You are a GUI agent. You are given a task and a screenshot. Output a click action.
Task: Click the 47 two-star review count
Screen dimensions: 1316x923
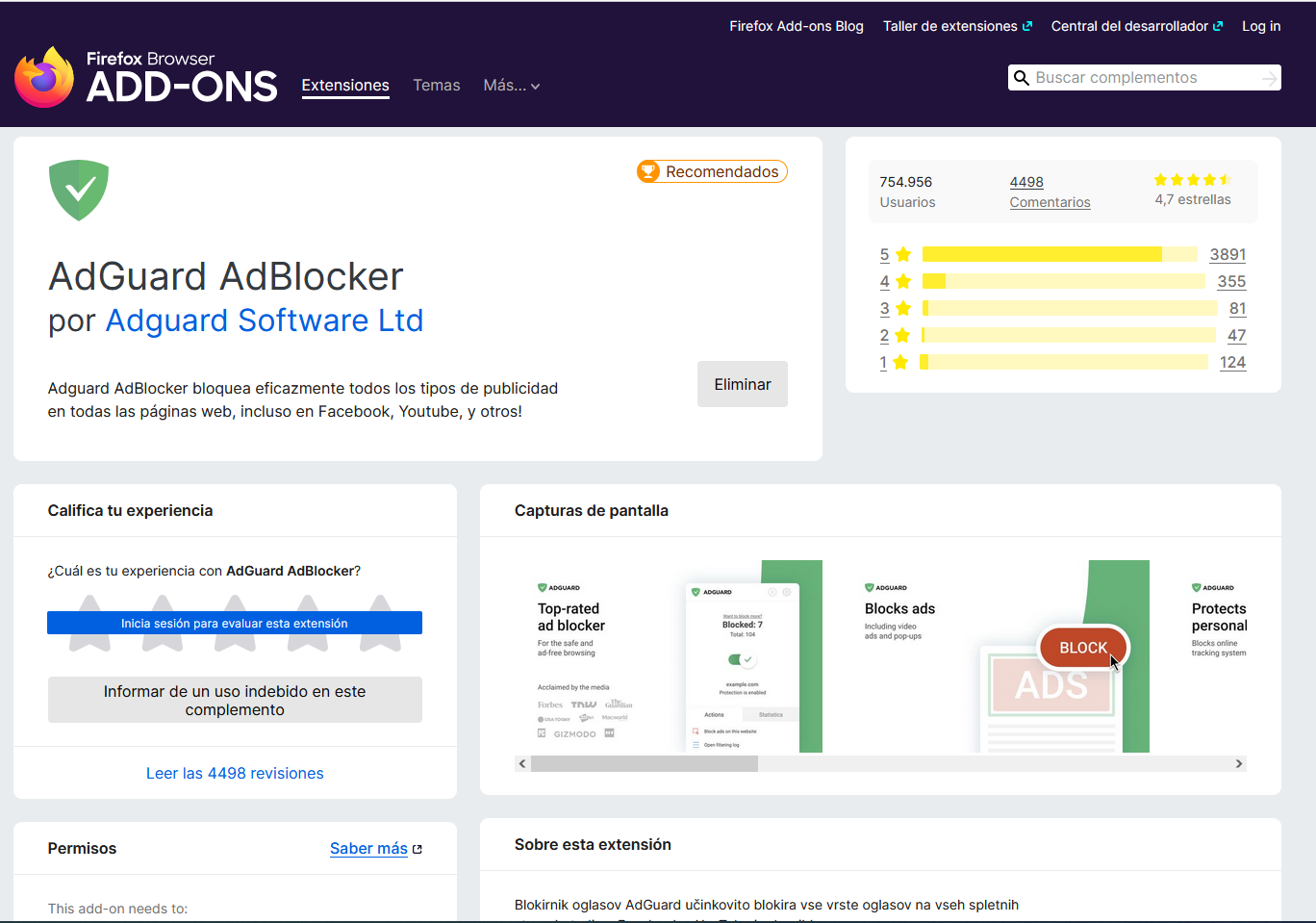click(1237, 335)
